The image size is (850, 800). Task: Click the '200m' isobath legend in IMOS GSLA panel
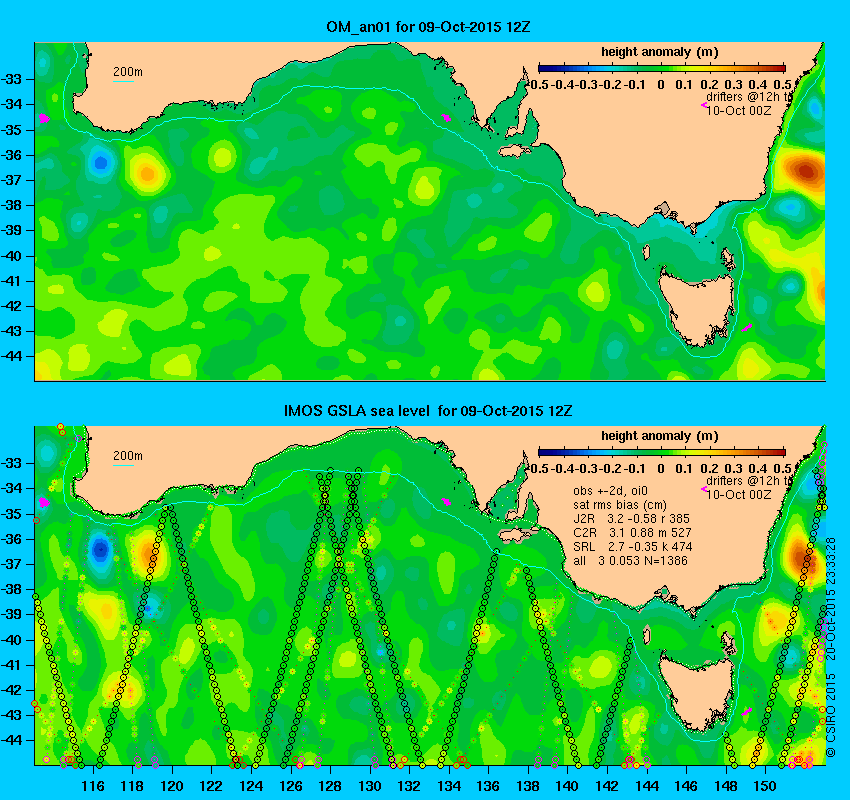[x=127, y=459]
